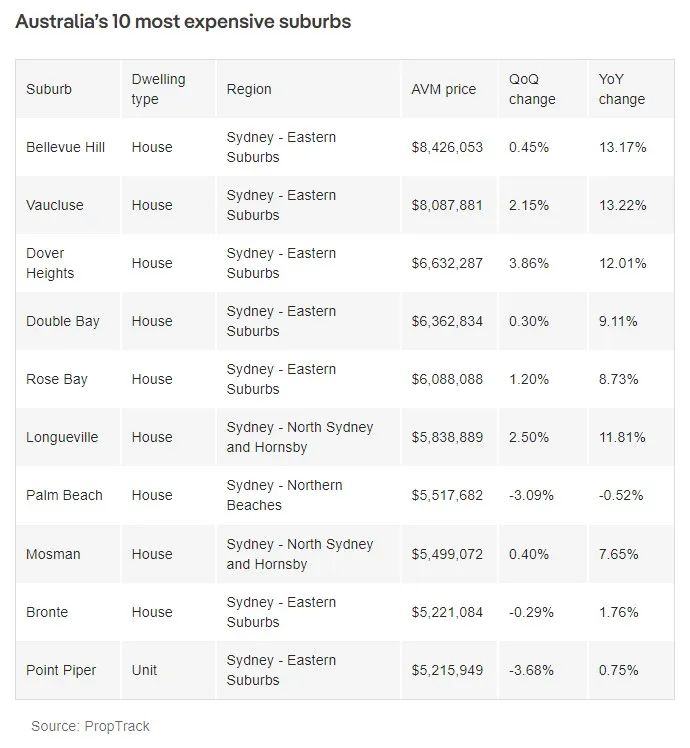
Task: Click the Dover Heights suburb name
Action: point(50,263)
